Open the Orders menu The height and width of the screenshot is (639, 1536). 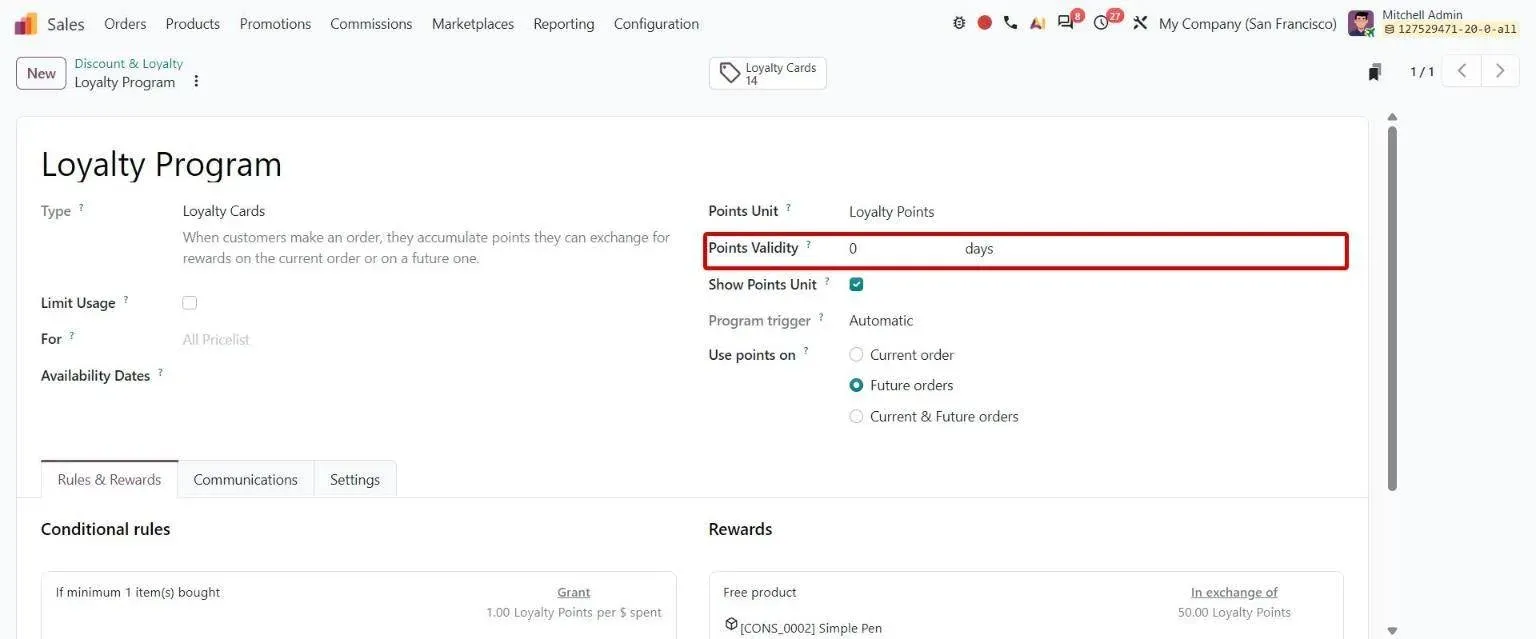(x=125, y=24)
